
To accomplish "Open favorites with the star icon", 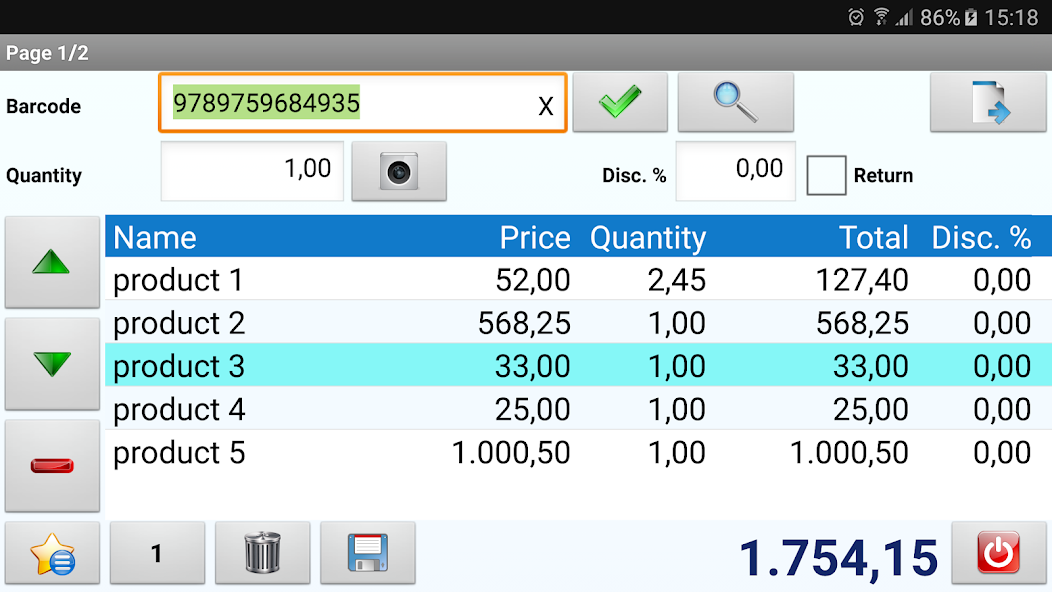I will [x=52, y=552].
